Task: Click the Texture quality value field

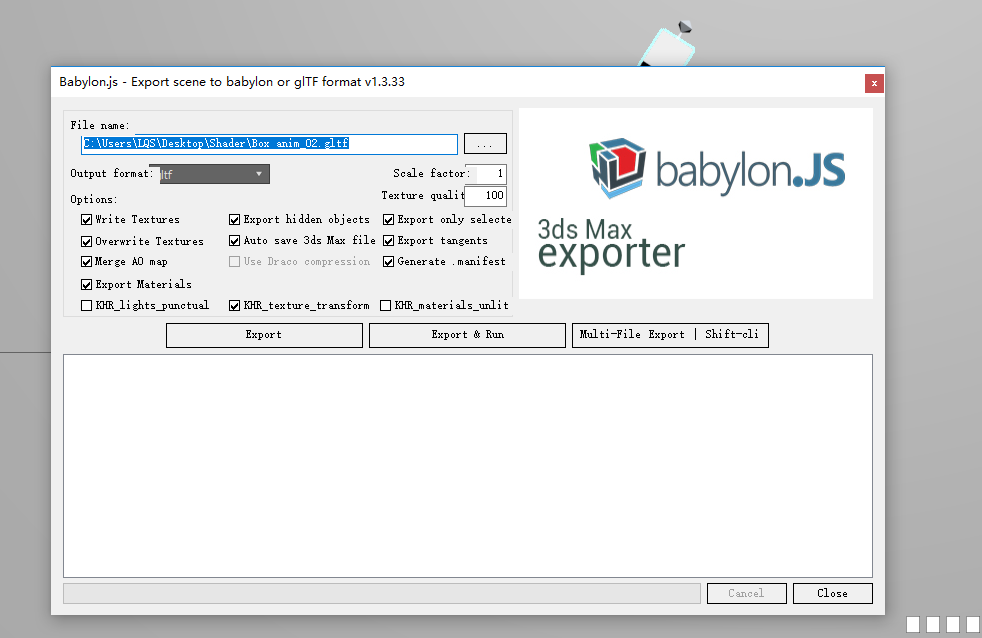Action: [x=486, y=196]
